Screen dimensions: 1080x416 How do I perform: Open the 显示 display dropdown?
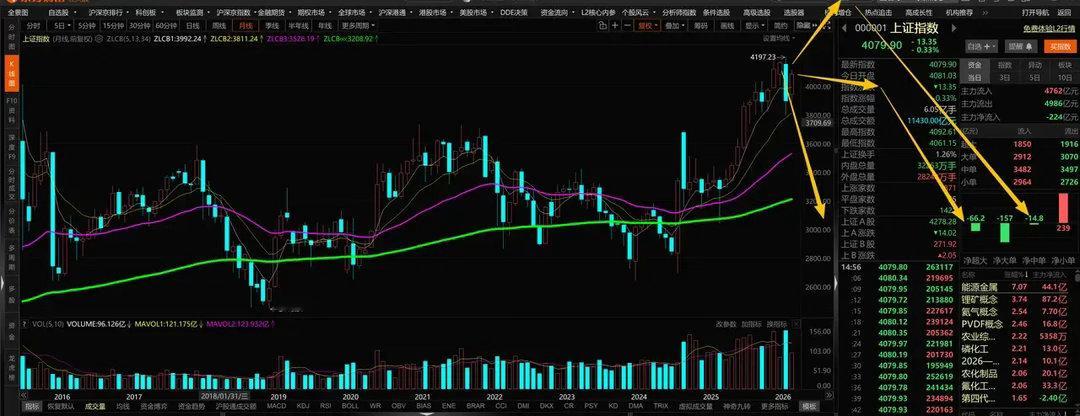pos(754,25)
